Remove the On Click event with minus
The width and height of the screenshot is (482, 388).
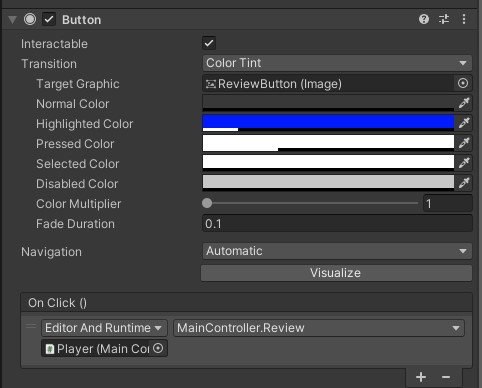pyautogui.click(x=446, y=377)
